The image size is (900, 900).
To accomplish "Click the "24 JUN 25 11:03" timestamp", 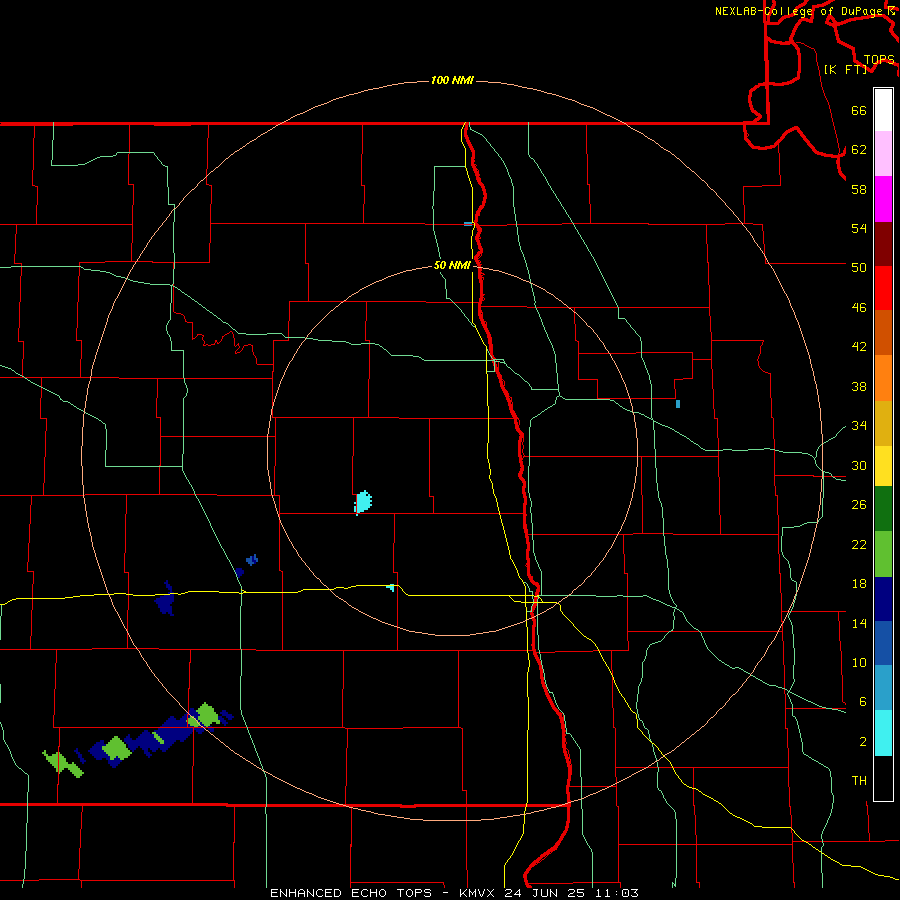I will click(x=571, y=893).
